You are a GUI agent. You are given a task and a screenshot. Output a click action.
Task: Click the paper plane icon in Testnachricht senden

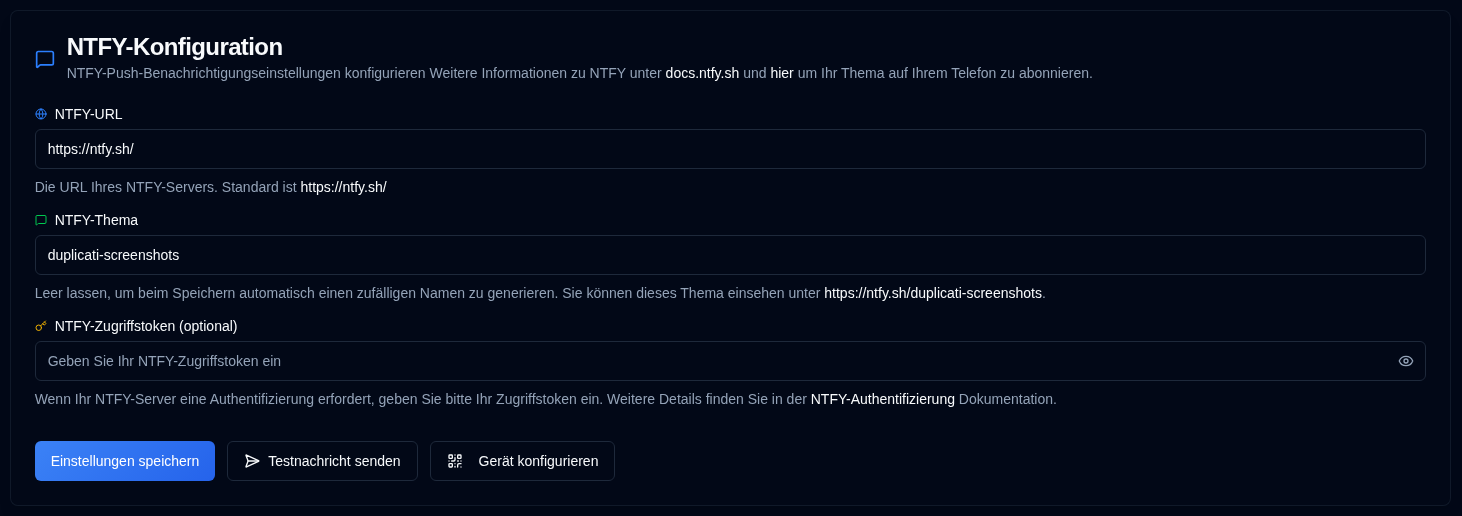tap(252, 461)
